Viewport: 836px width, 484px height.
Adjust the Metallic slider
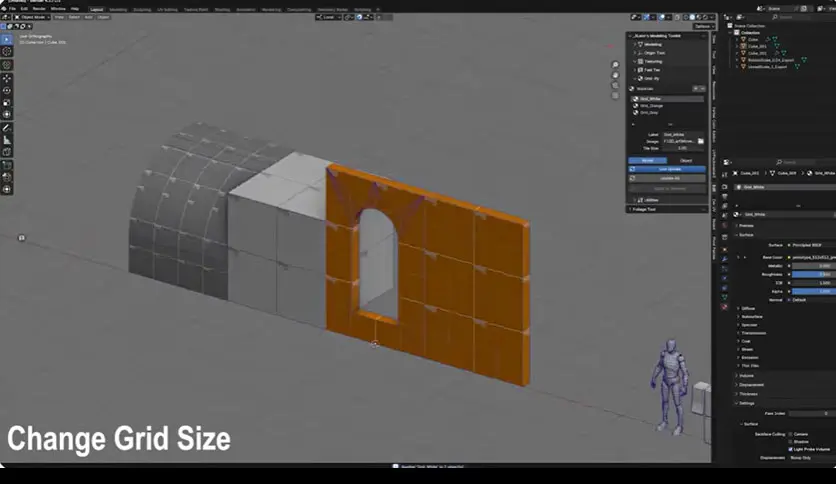814,265
